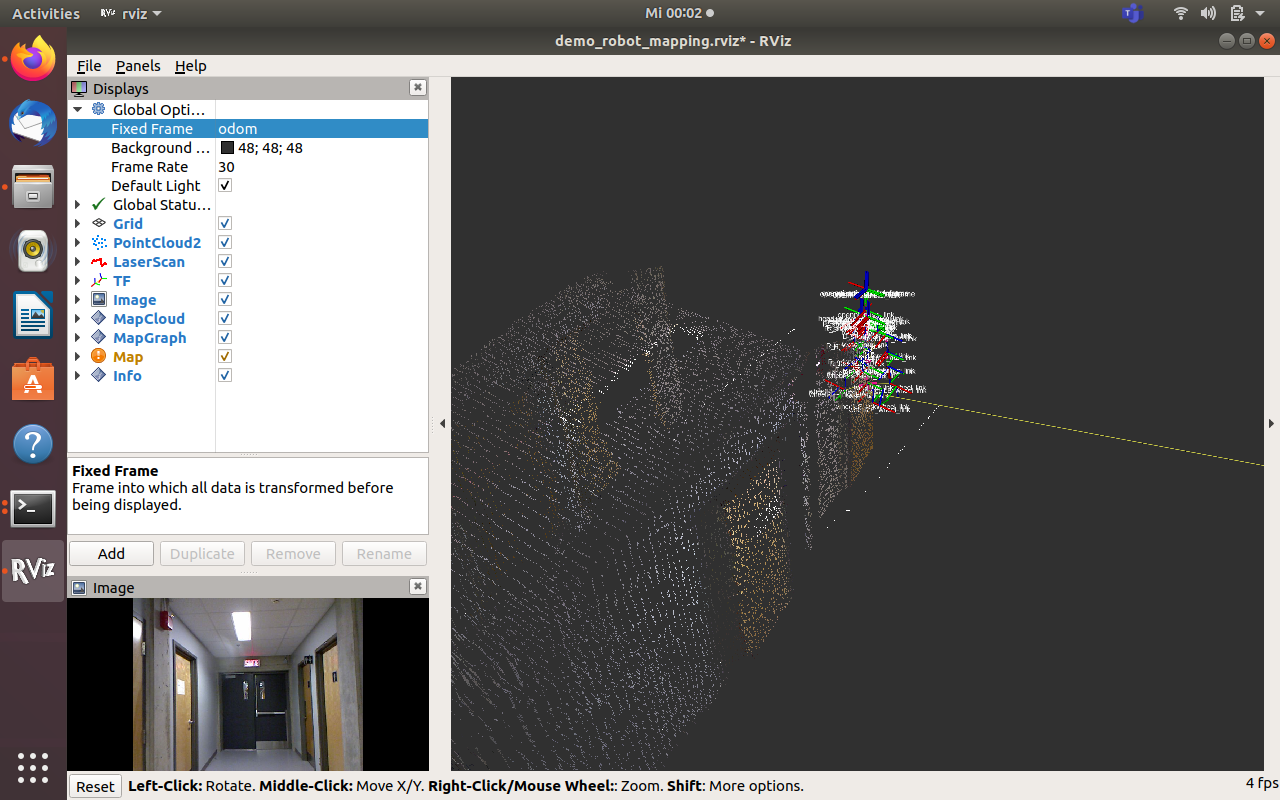Close the Displays panel with its X icon
1280x800 pixels.
point(418,88)
